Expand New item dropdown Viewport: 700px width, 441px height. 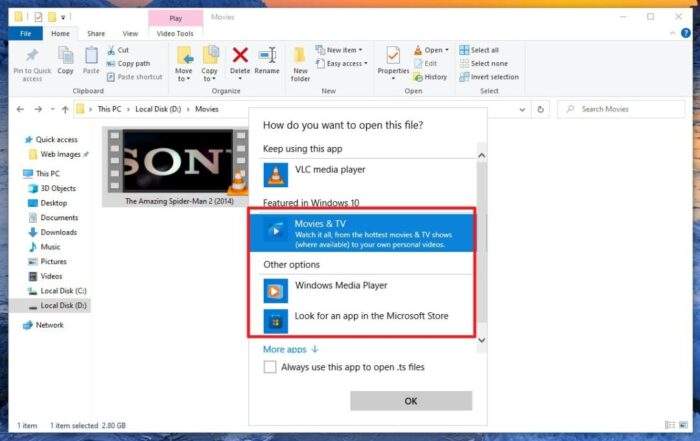339,50
